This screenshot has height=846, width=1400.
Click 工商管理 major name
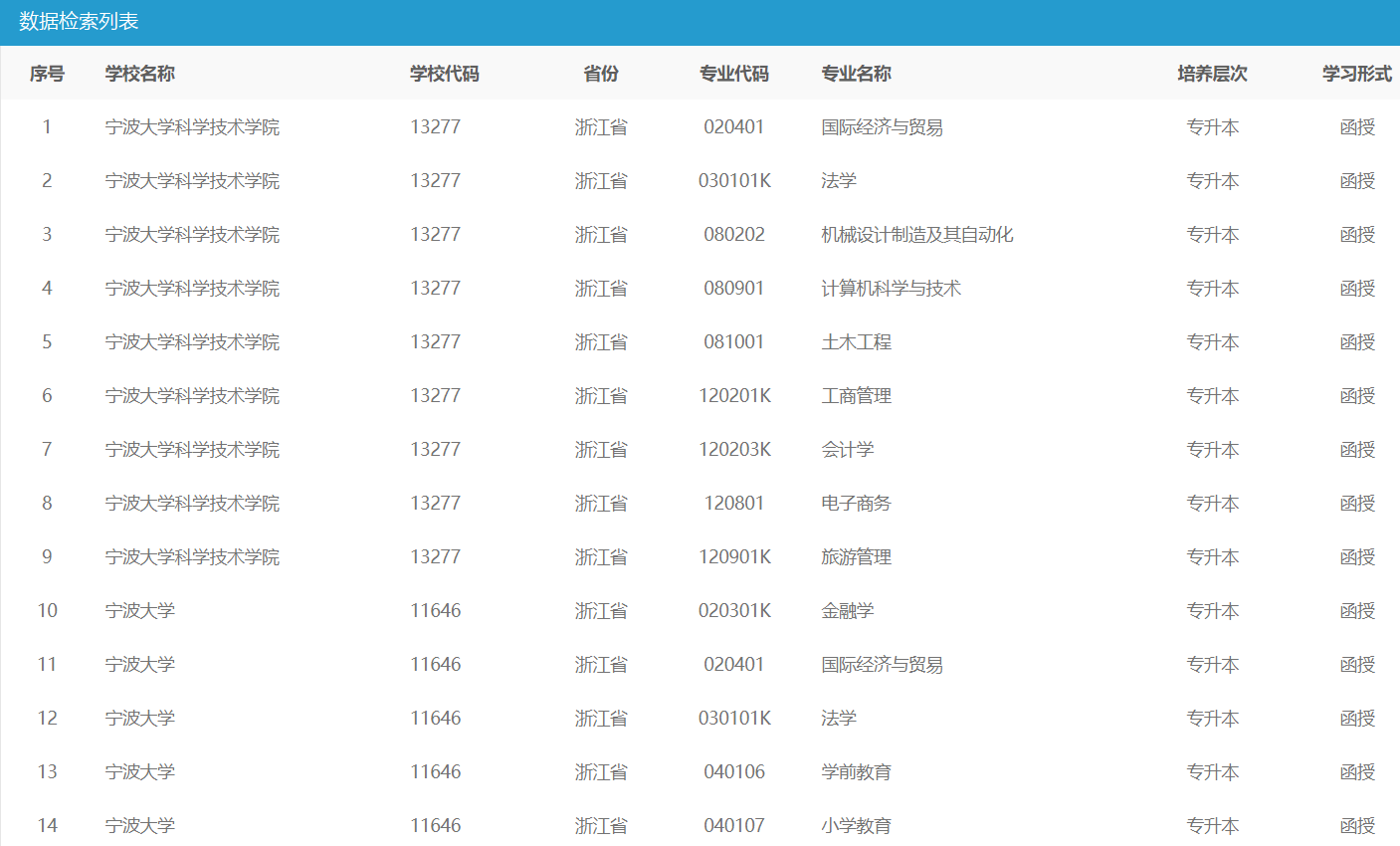click(857, 396)
